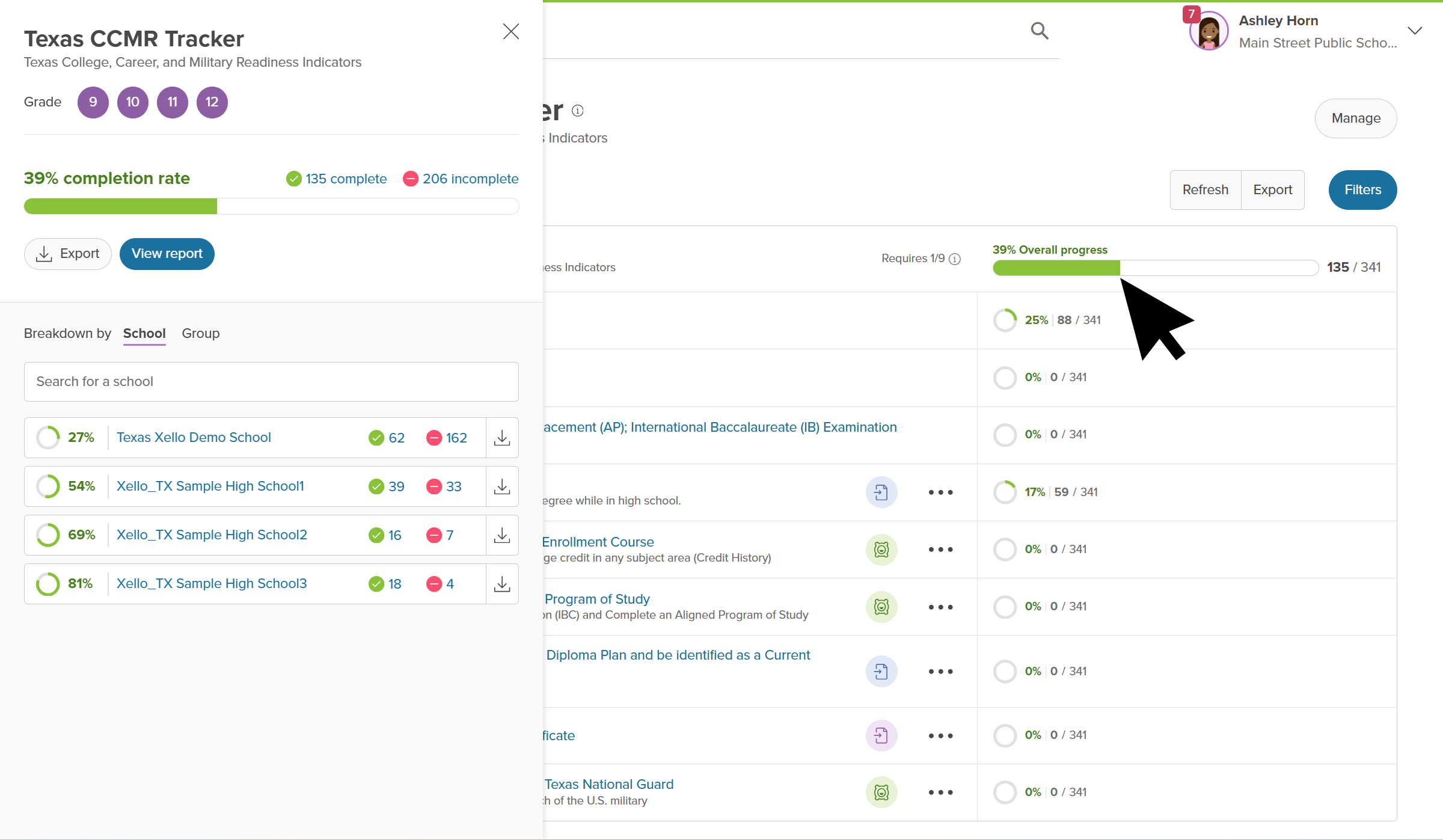Open the Xello_TX Sample High School2 link
The width and height of the screenshot is (1443, 840).
pyautogui.click(x=212, y=535)
